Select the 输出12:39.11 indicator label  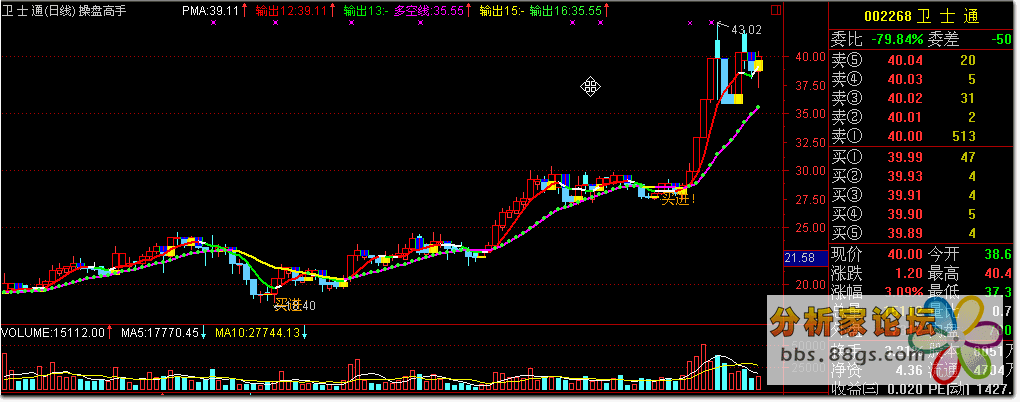pos(292,10)
